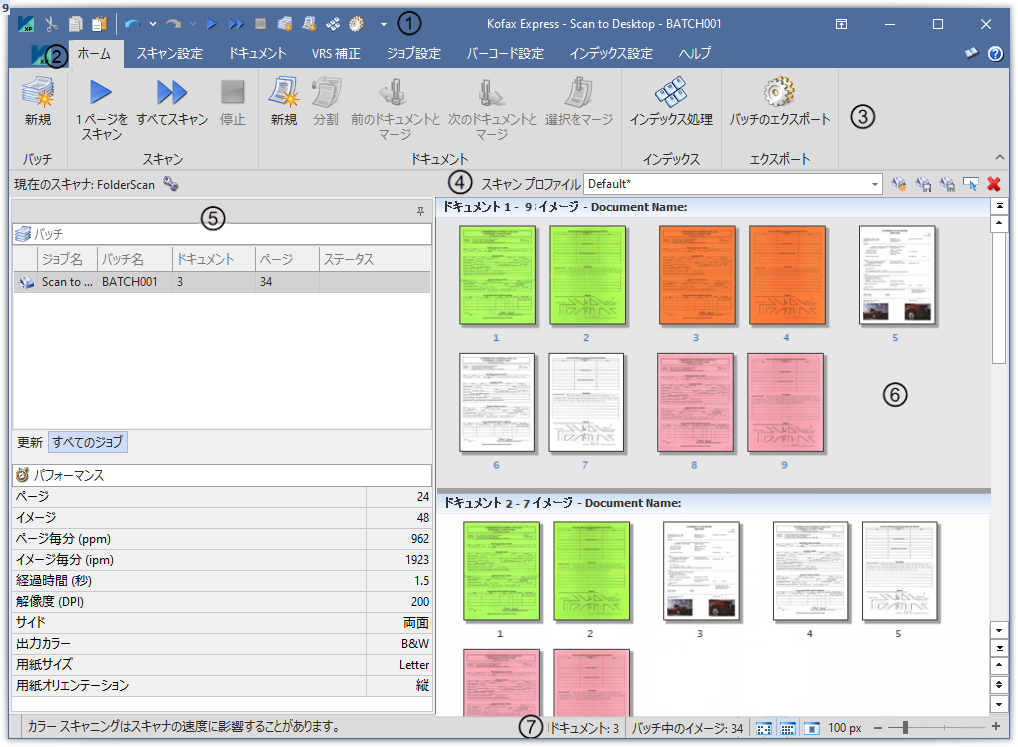
Task: Click the バッチのエクスポート gear icon
Action: coord(779,92)
